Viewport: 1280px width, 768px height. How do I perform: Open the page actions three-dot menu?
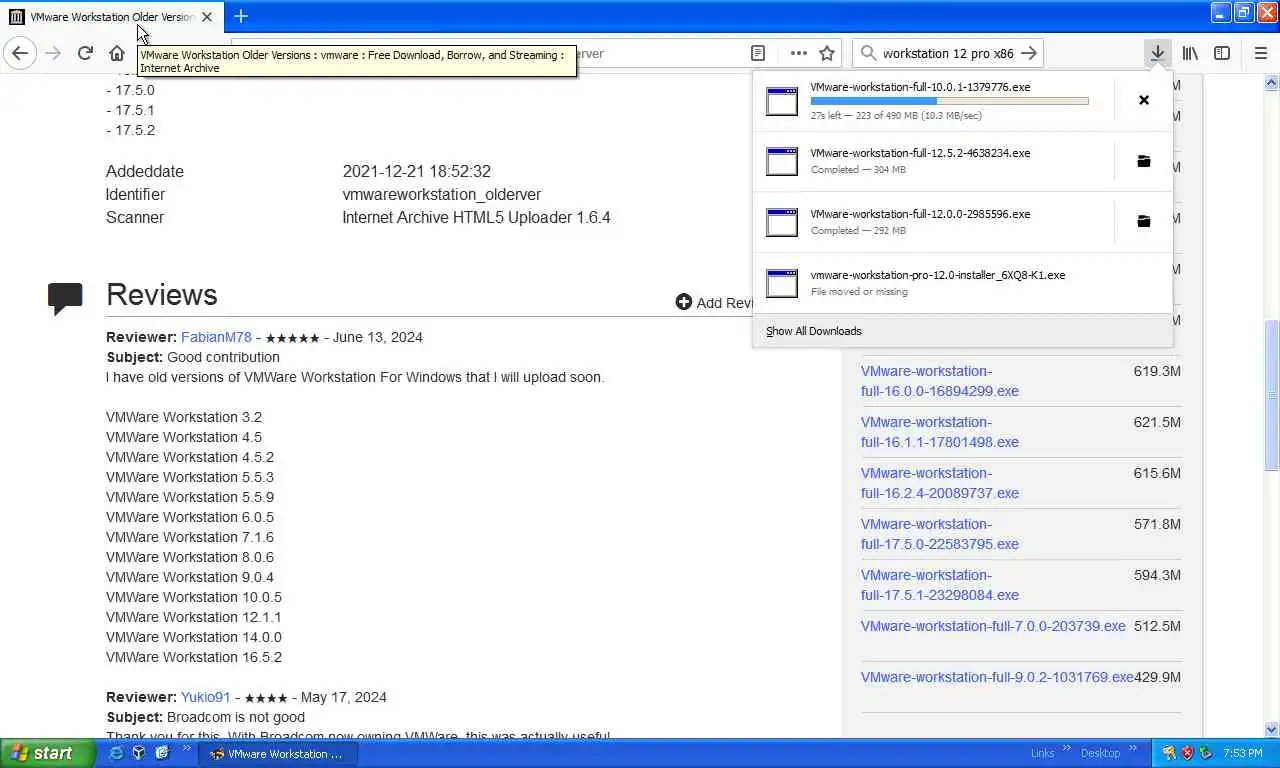[x=798, y=53]
